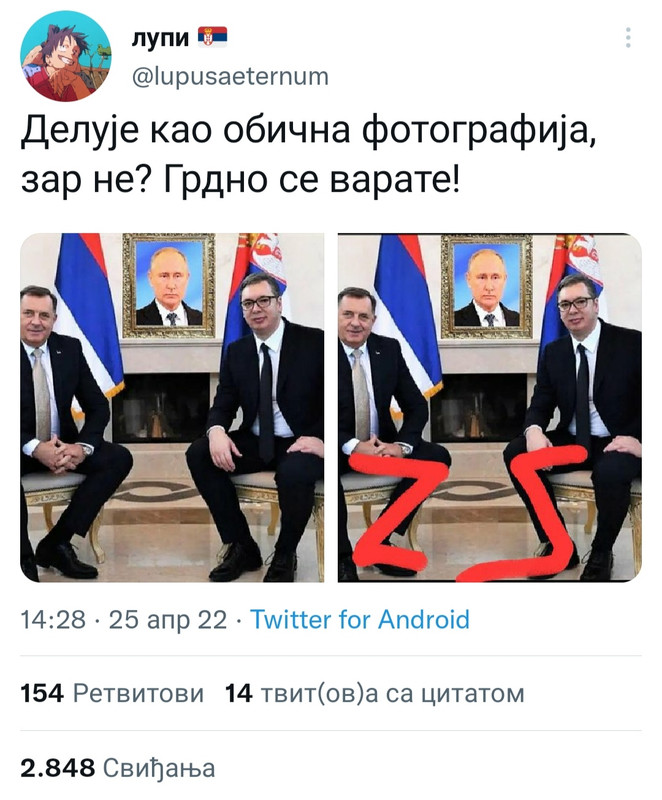Click the Serbian flag emoji beside лупи
The image size is (662, 800).
click(x=212, y=37)
